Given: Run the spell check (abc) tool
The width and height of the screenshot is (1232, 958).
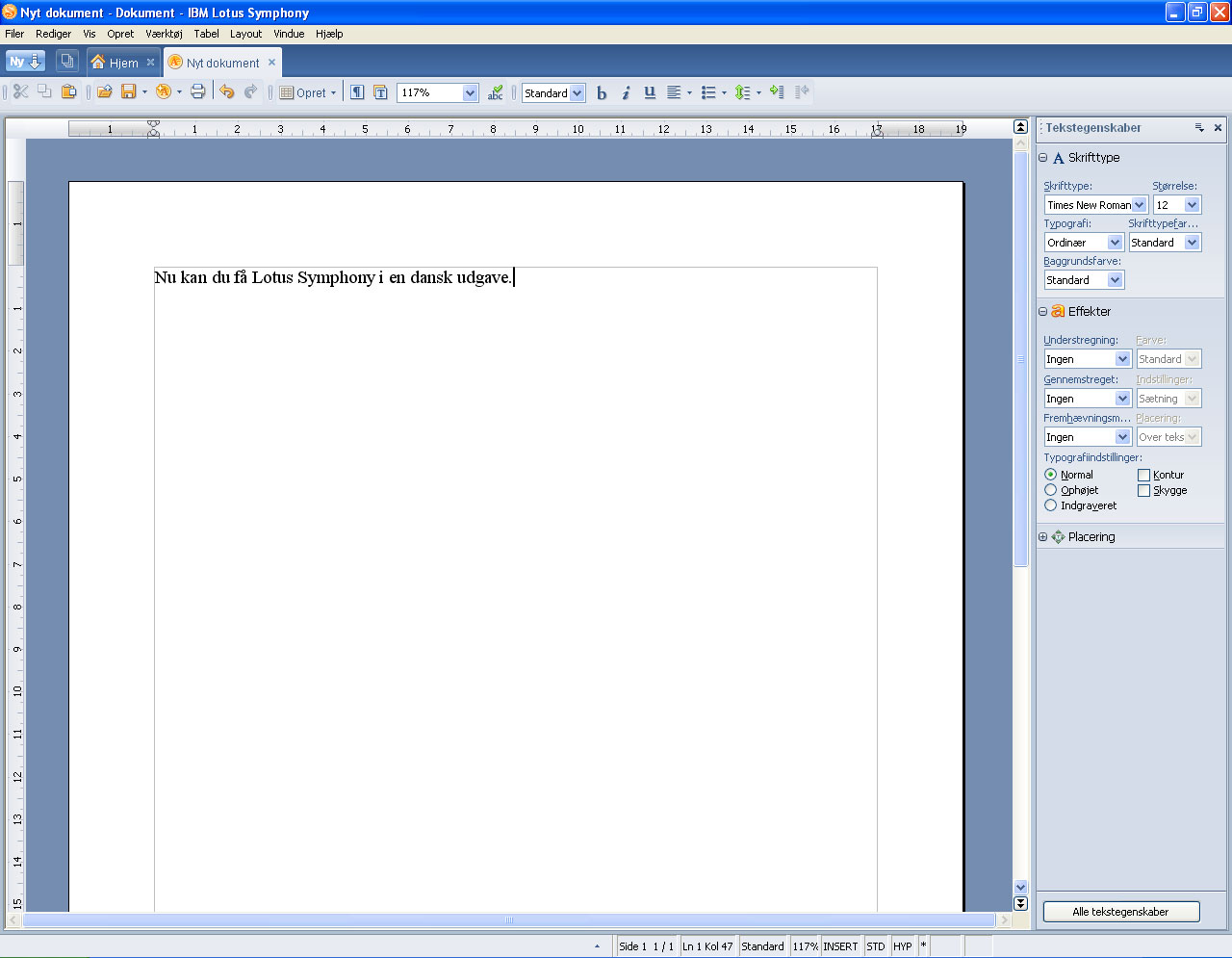Looking at the screenshot, I should click(x=495, y=92).
